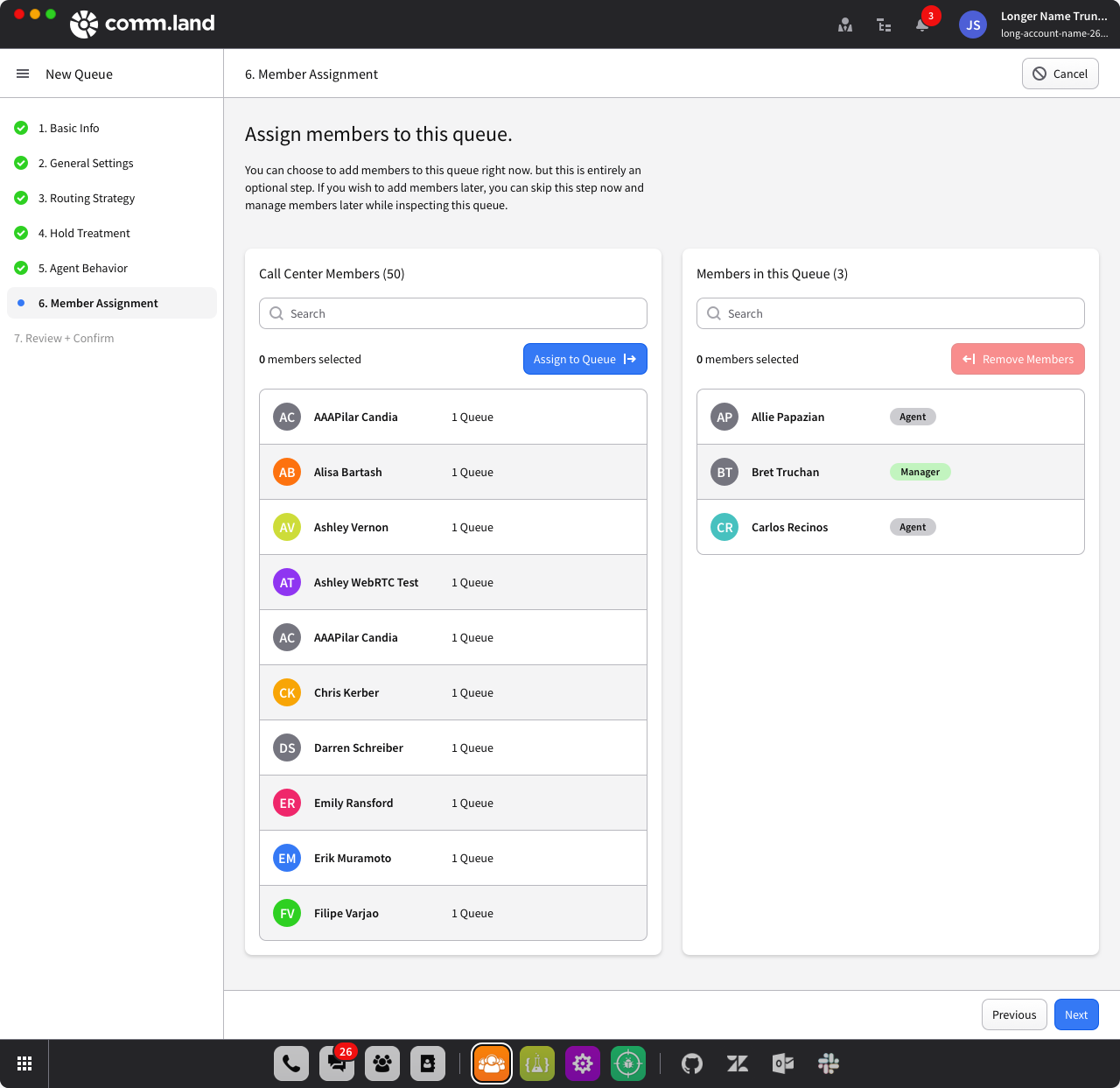Click the Call Center Members search field
1120x1088 pixels.
click(453, 313)
